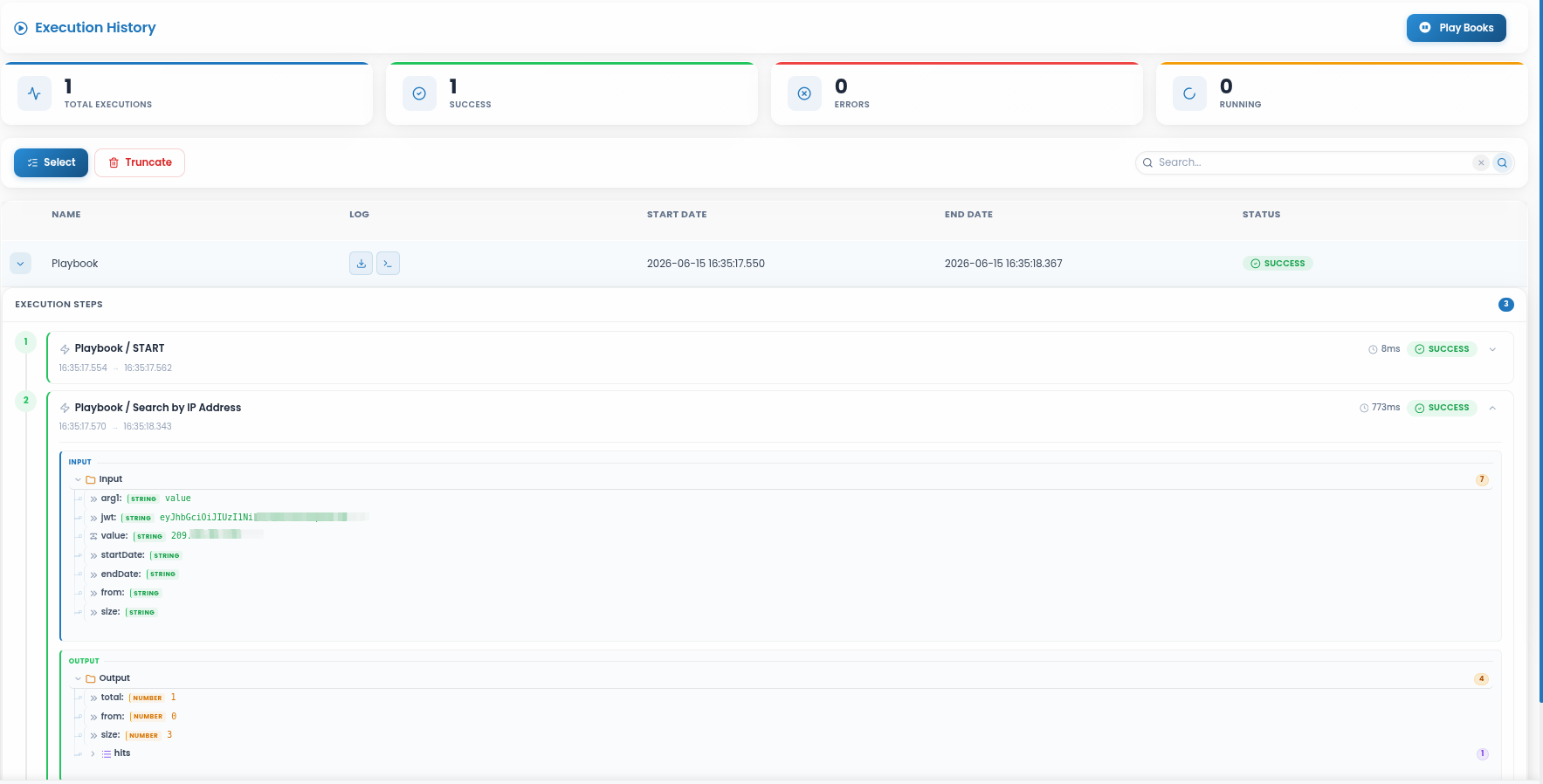Image resolution: width=1543 pixels, height=784 pixels.
Task: Collapse the Input folder tree
Action: (x=78, y=479)
